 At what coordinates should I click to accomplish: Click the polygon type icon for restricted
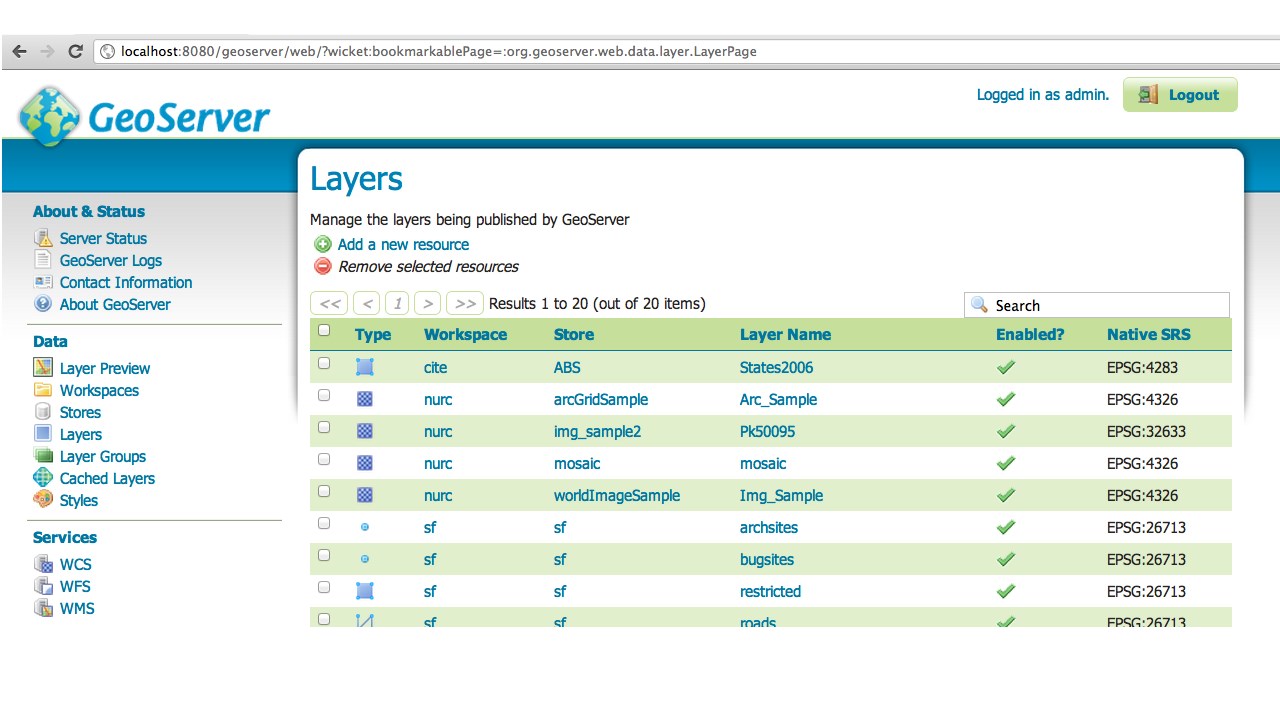coord(365,591)
